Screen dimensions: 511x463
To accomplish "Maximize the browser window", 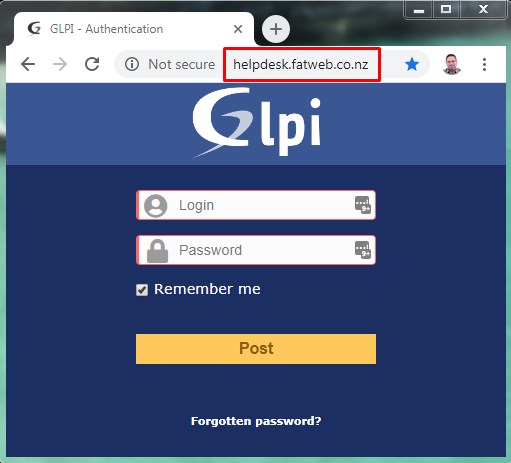I will tap(446, 9).
